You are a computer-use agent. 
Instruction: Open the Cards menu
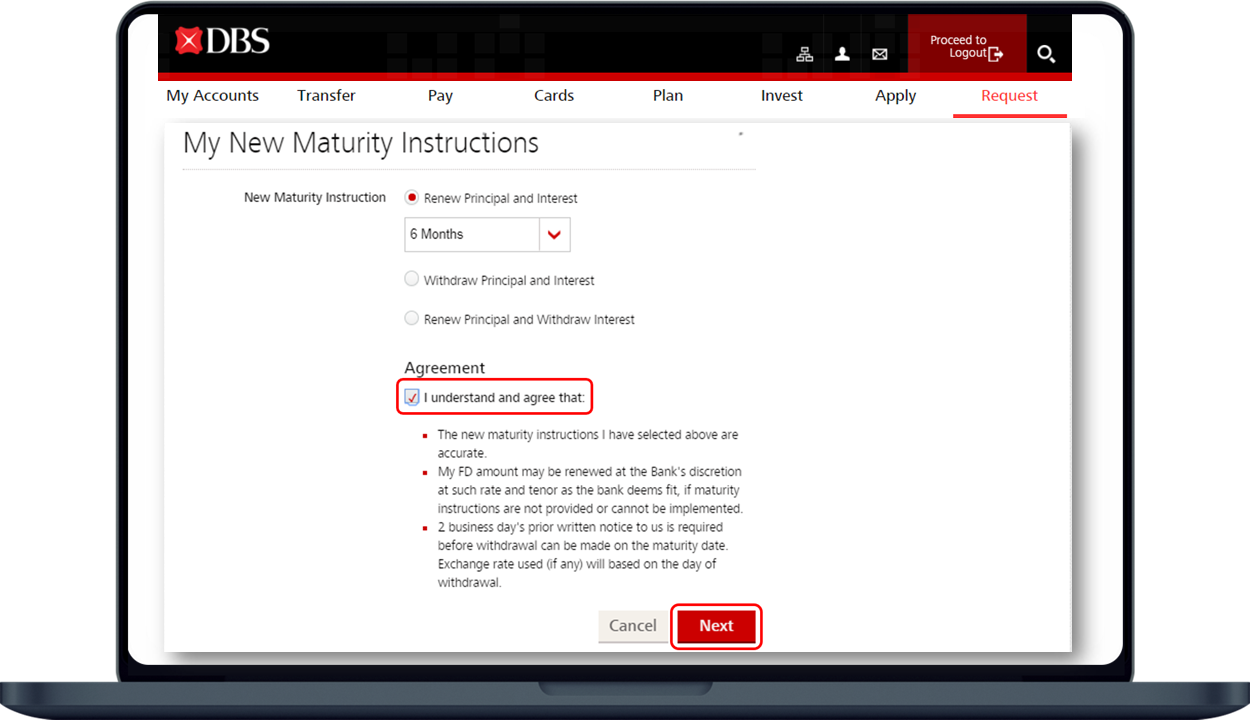[554, 96]
